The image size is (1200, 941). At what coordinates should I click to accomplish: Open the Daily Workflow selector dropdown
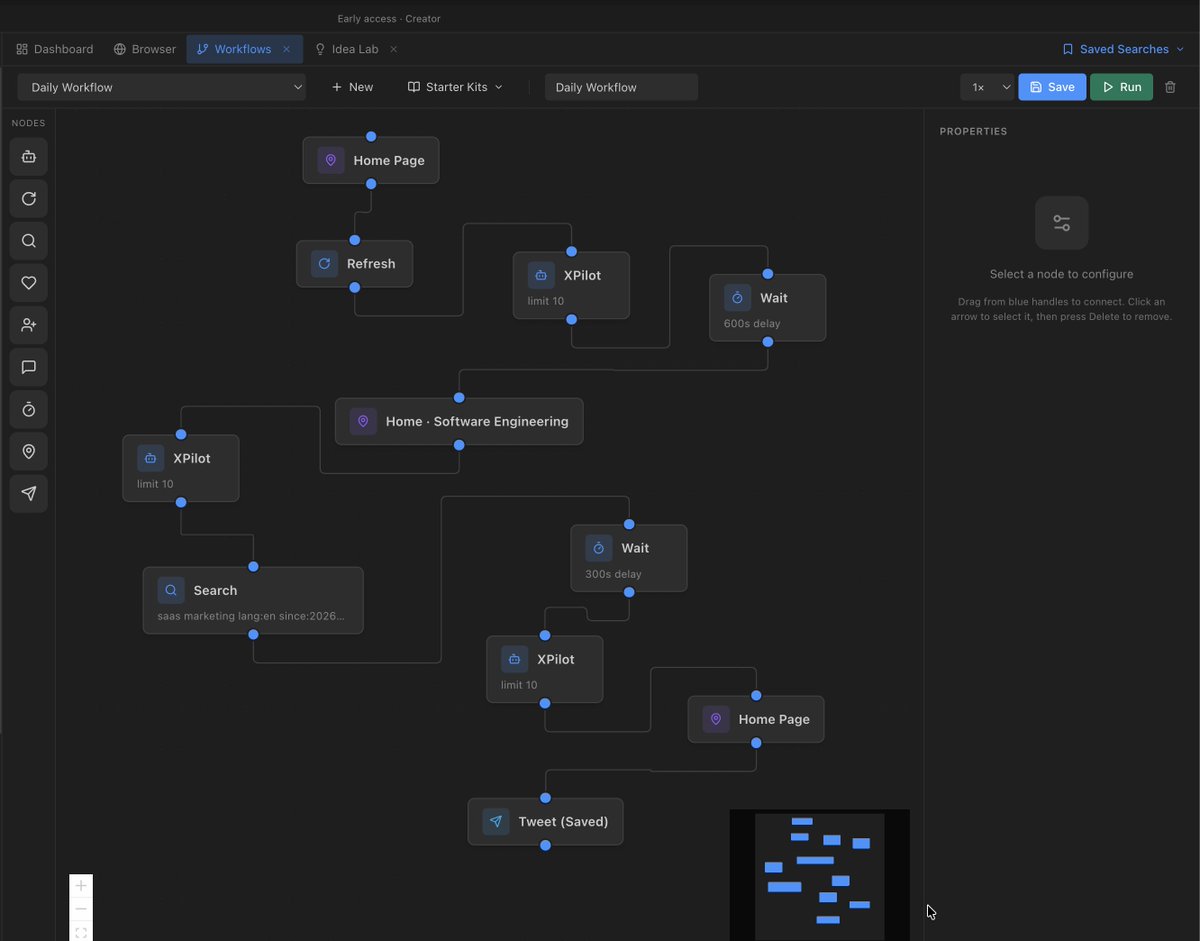point(161,87)
